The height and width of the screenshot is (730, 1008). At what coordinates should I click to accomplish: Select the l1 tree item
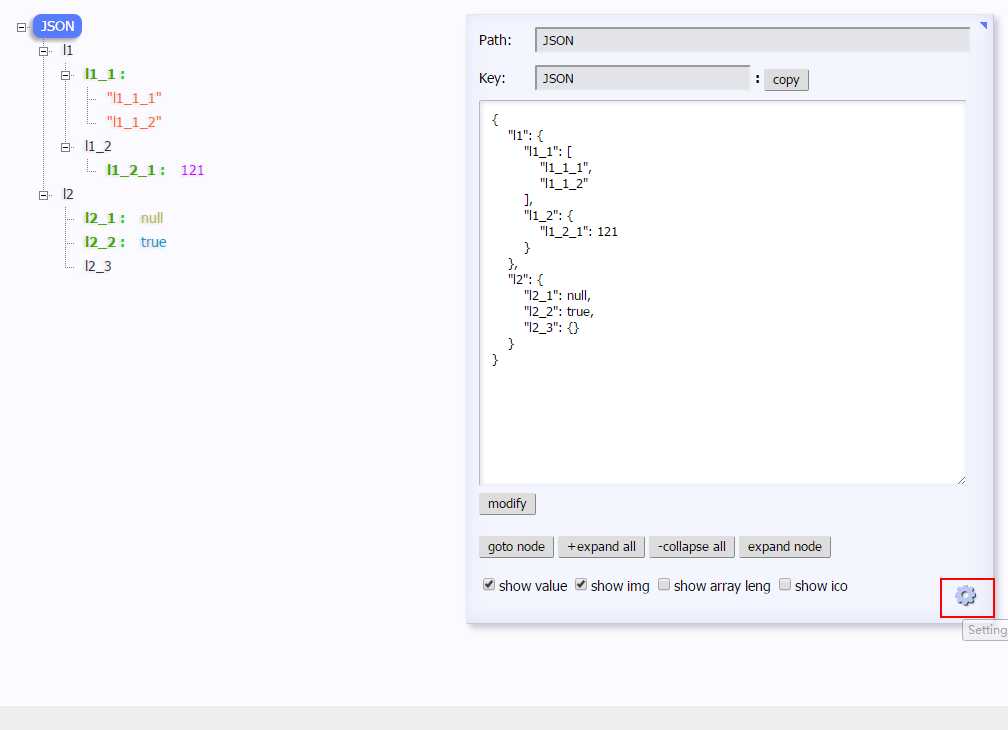(68, 50)
